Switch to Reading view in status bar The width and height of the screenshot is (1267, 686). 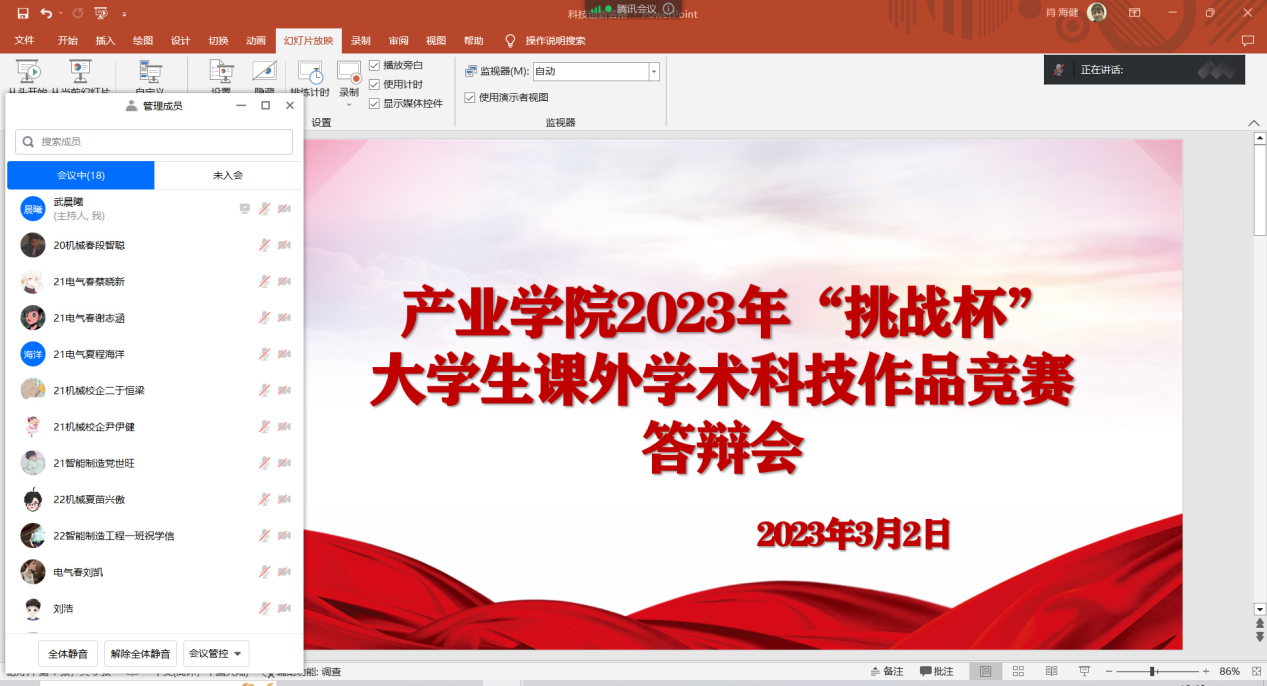click(x=1050, y=671)
